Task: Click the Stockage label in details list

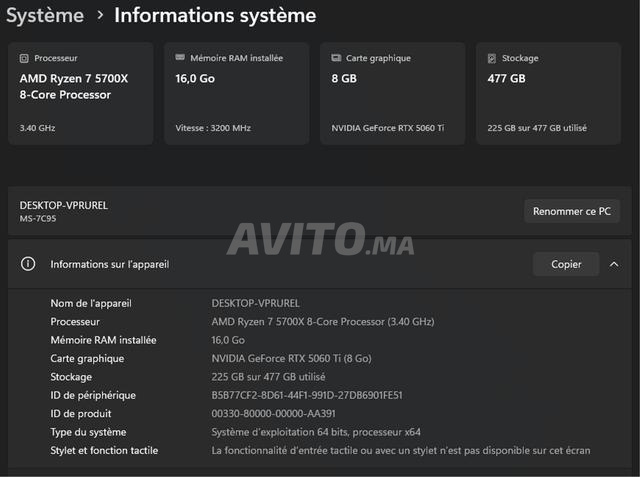Action: coord(71,377)
